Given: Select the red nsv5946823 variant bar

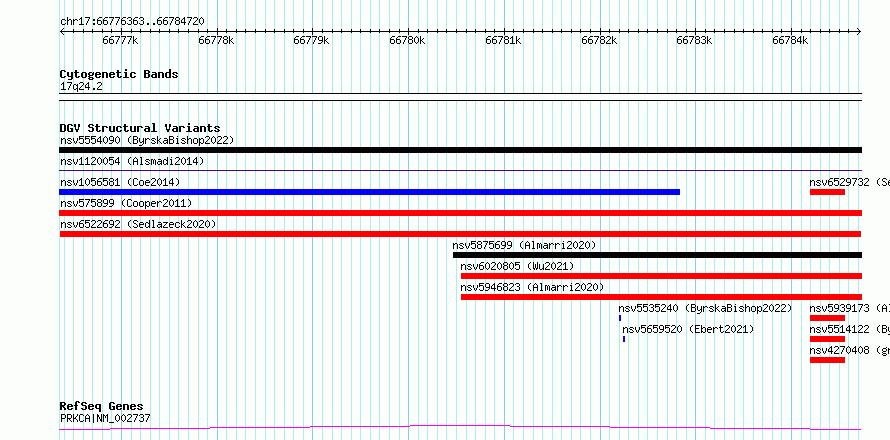Looking at the screenshot, I should click(661, 297).
